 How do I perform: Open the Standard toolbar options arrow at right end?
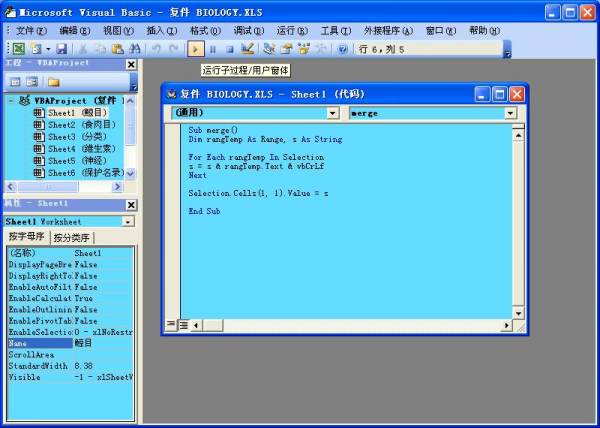click(507, 49)
